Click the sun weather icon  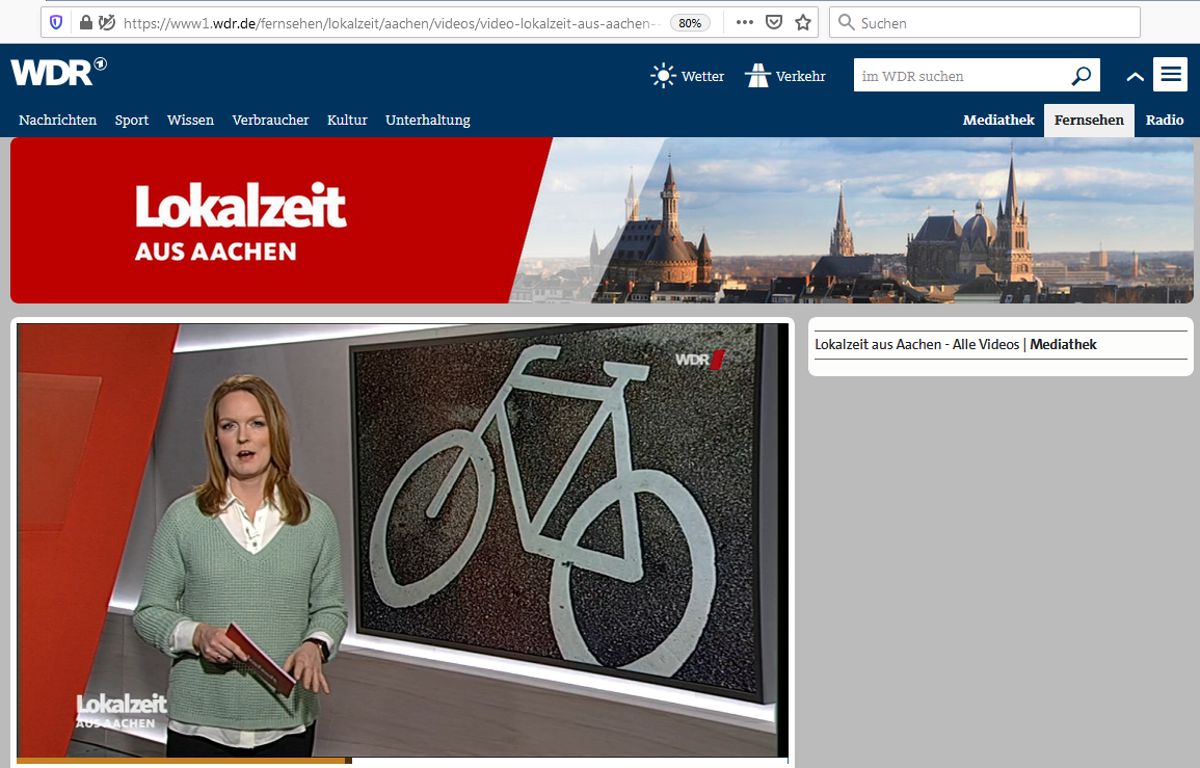[x=663, y=75]
